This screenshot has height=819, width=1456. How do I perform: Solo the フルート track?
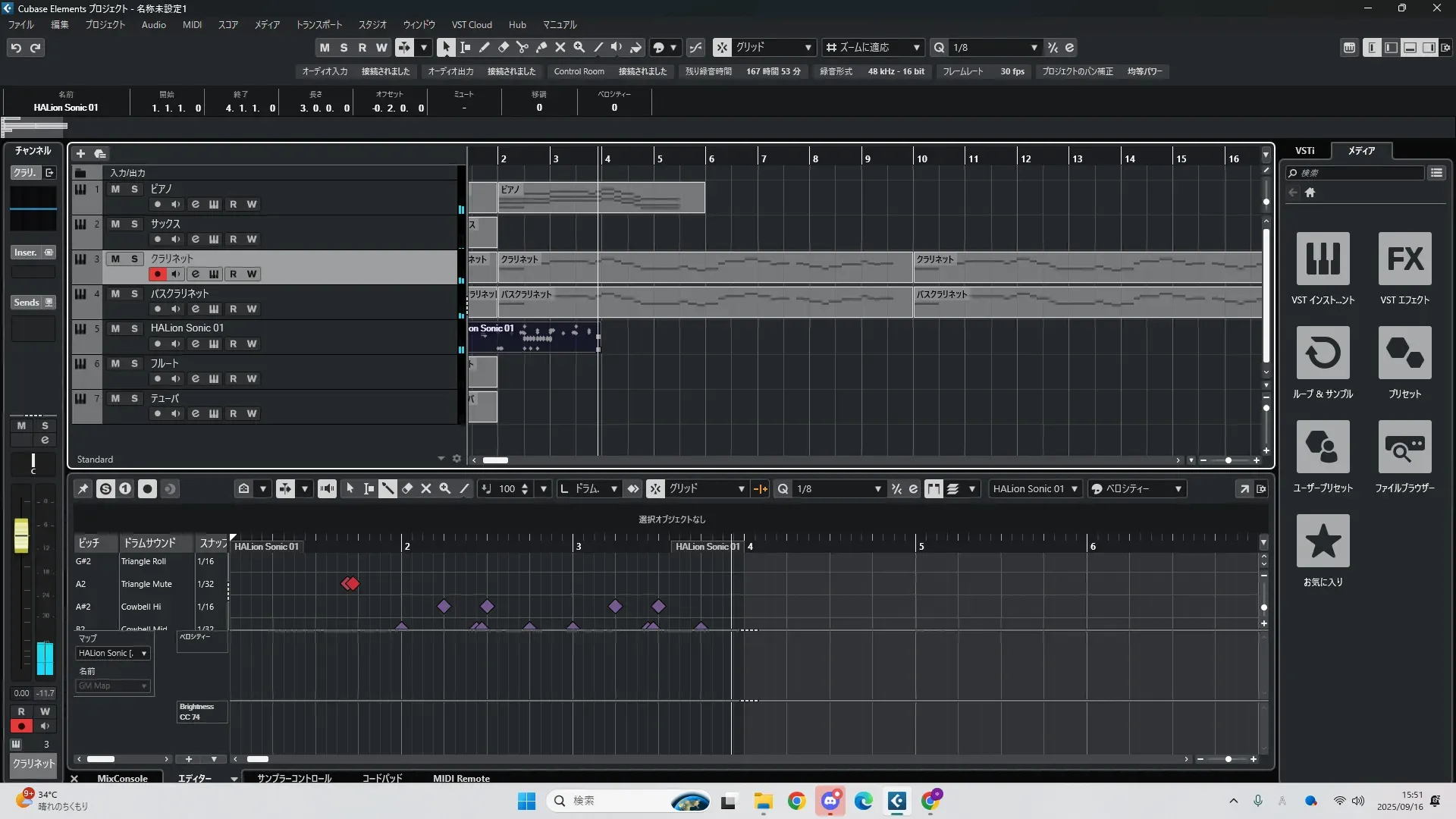coord(134,364)
